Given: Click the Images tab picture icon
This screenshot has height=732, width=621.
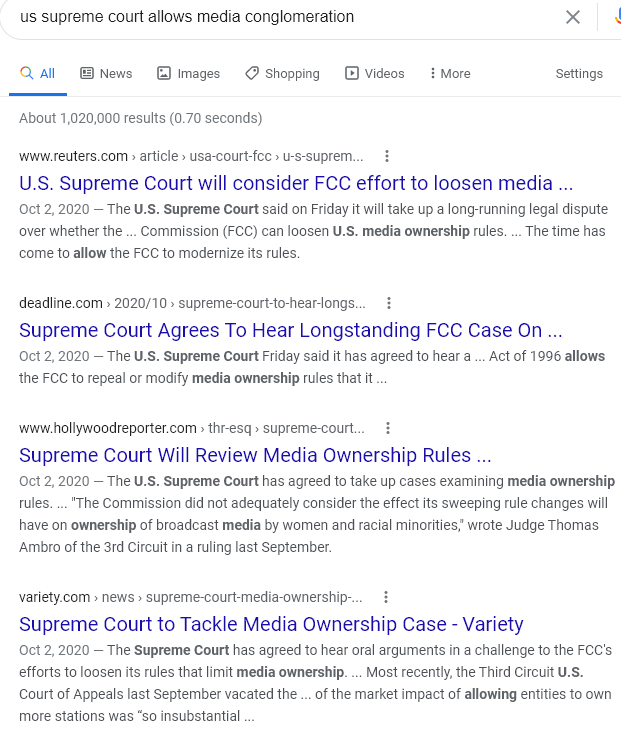Looking at the screenshot, I should [164, 73].
